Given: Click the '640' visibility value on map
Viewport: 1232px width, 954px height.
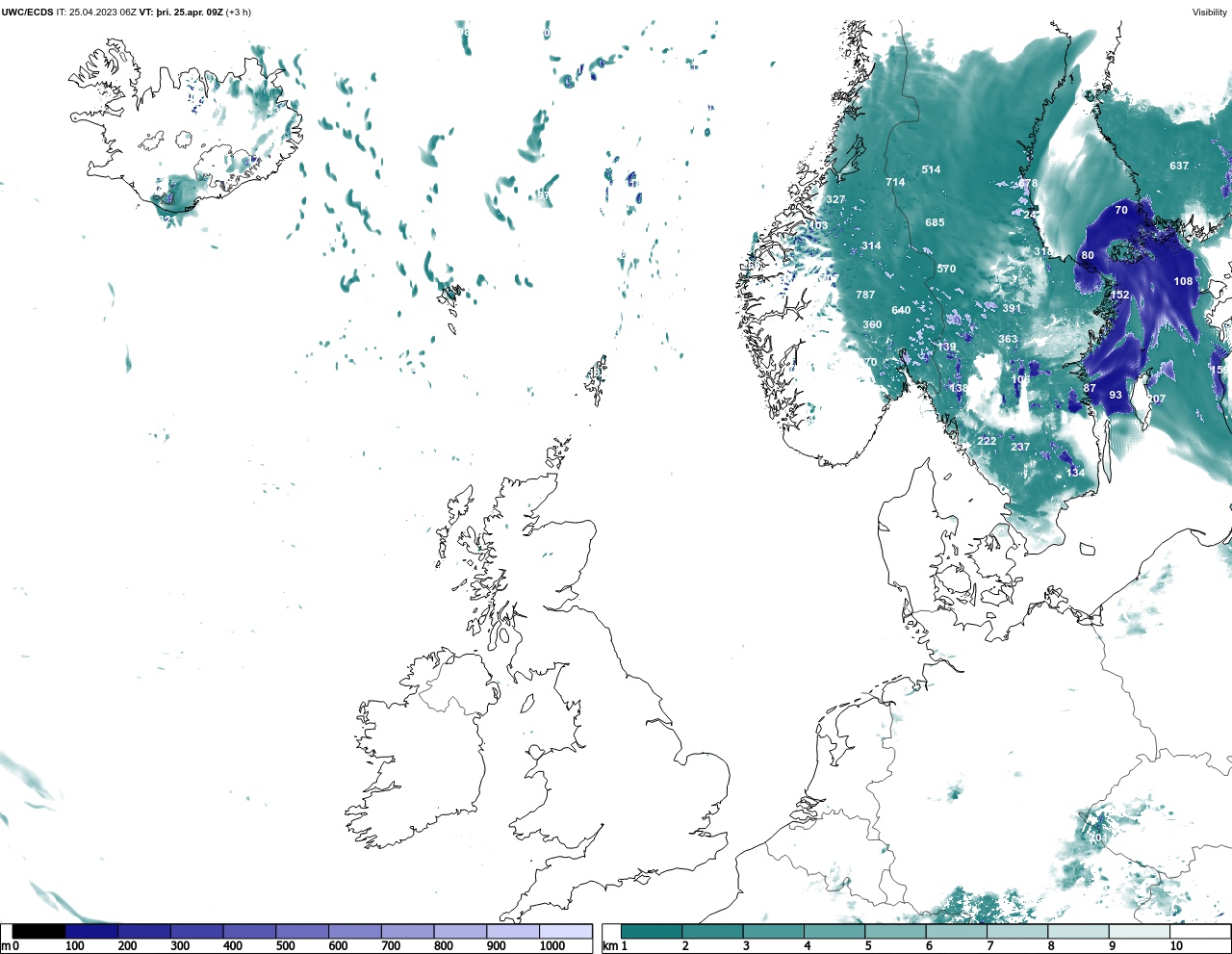Looking at the screenshot, I should click(901, 310).
